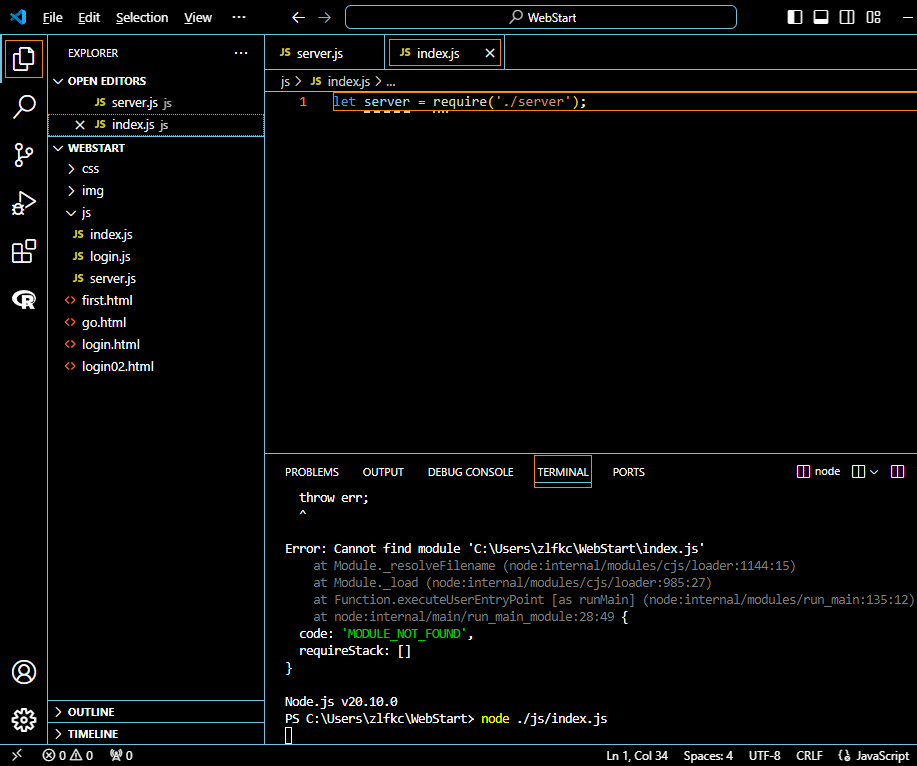Customize the editor layout

pyautogui.click(x=873, y=17)
